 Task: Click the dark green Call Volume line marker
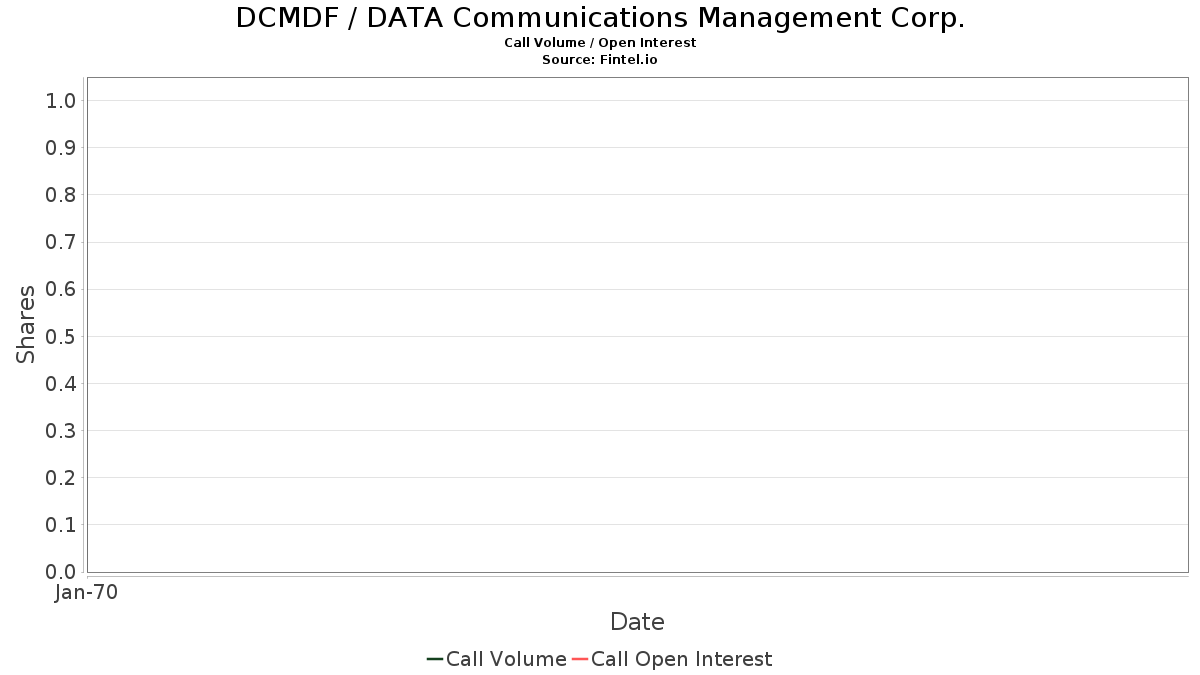[435, 659]
